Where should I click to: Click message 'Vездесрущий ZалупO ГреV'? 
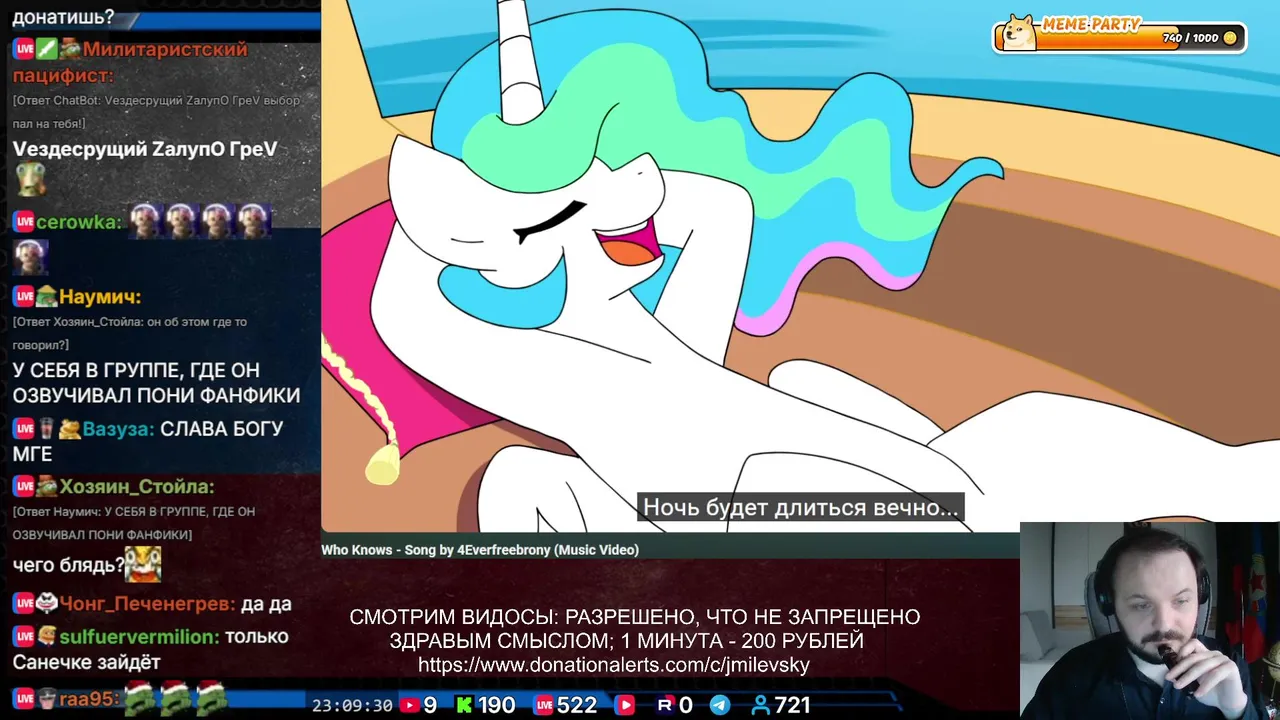point(145,148)
